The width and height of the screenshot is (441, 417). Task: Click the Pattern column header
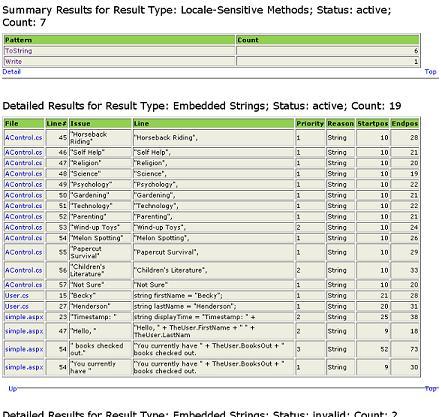tap(119, 40)
